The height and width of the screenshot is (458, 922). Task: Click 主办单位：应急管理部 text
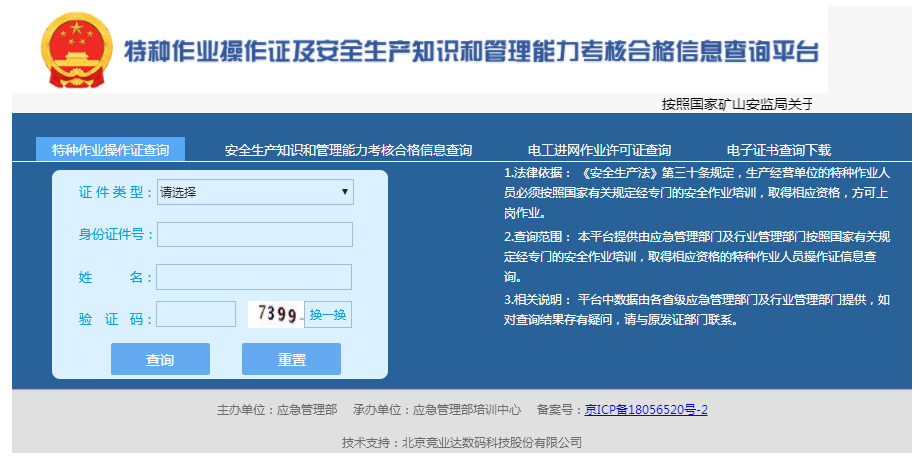277,410
